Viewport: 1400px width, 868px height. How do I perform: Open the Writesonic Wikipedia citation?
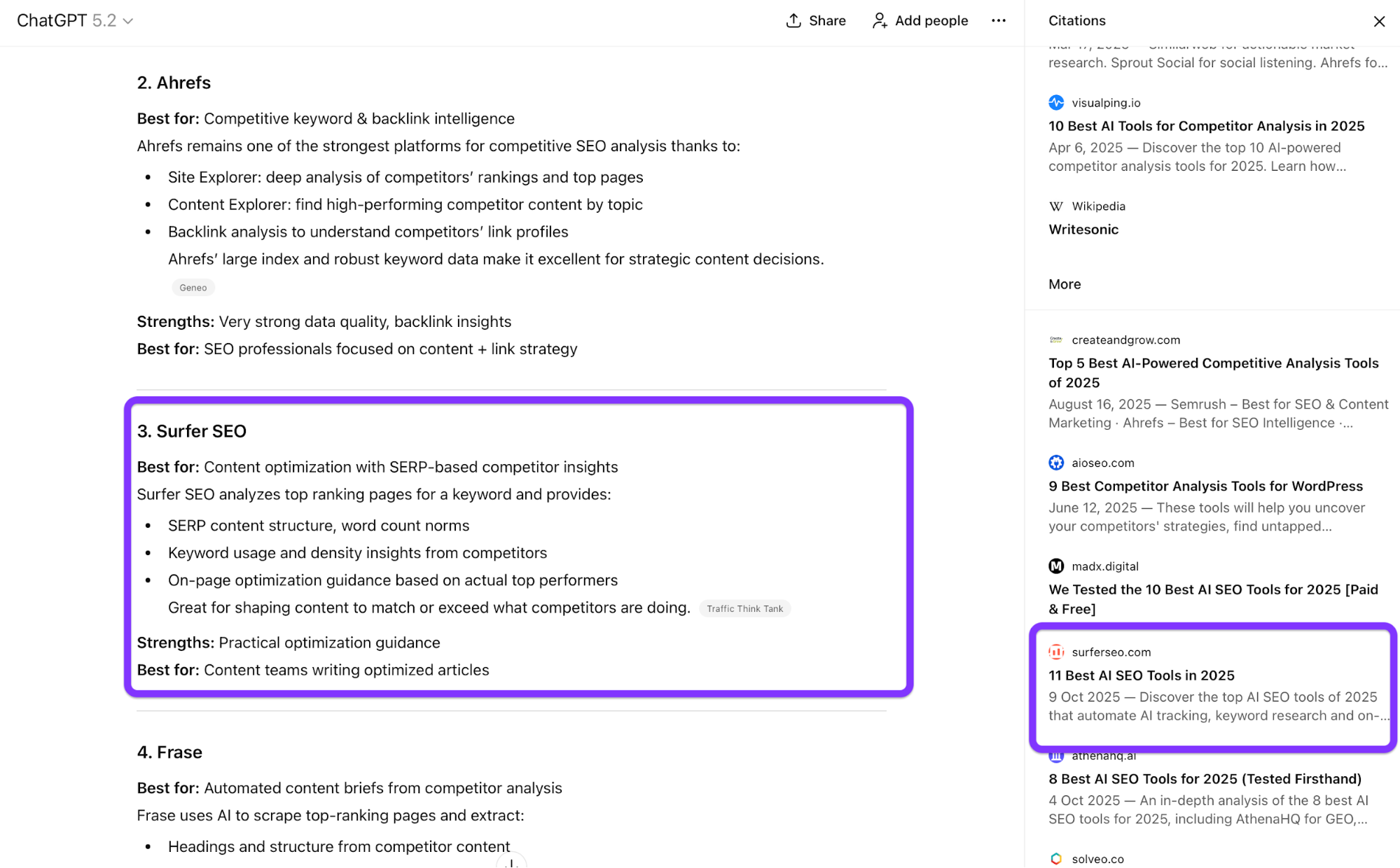(1083, 230)
